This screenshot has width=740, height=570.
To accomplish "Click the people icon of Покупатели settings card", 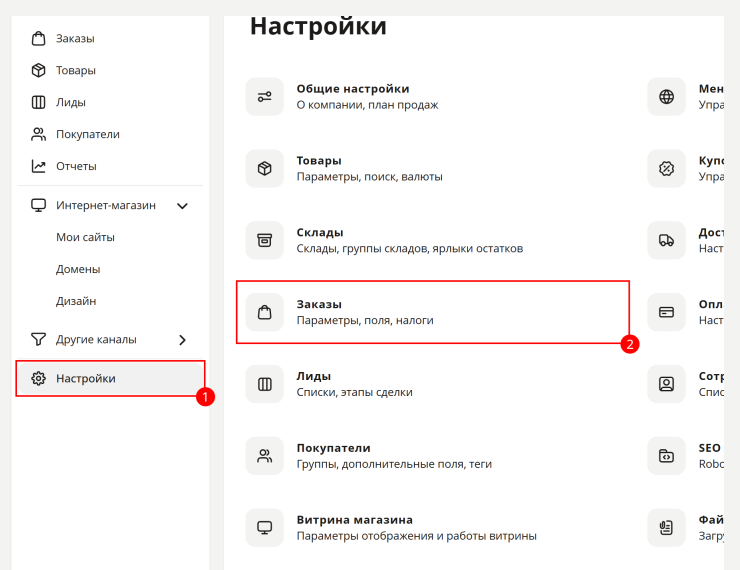I will click(265, 456).
